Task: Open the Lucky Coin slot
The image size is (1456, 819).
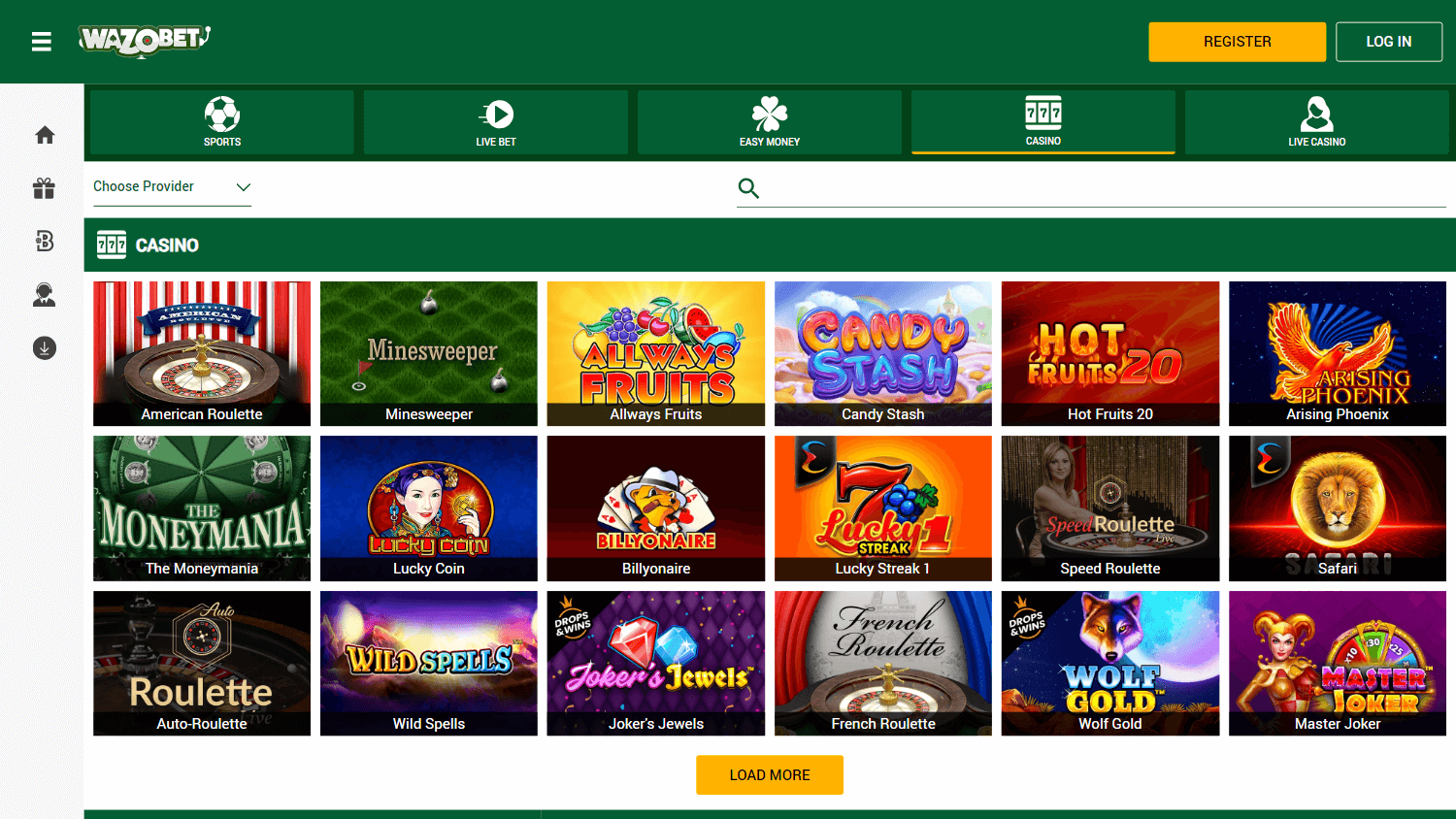Action: tap(429, 508)
